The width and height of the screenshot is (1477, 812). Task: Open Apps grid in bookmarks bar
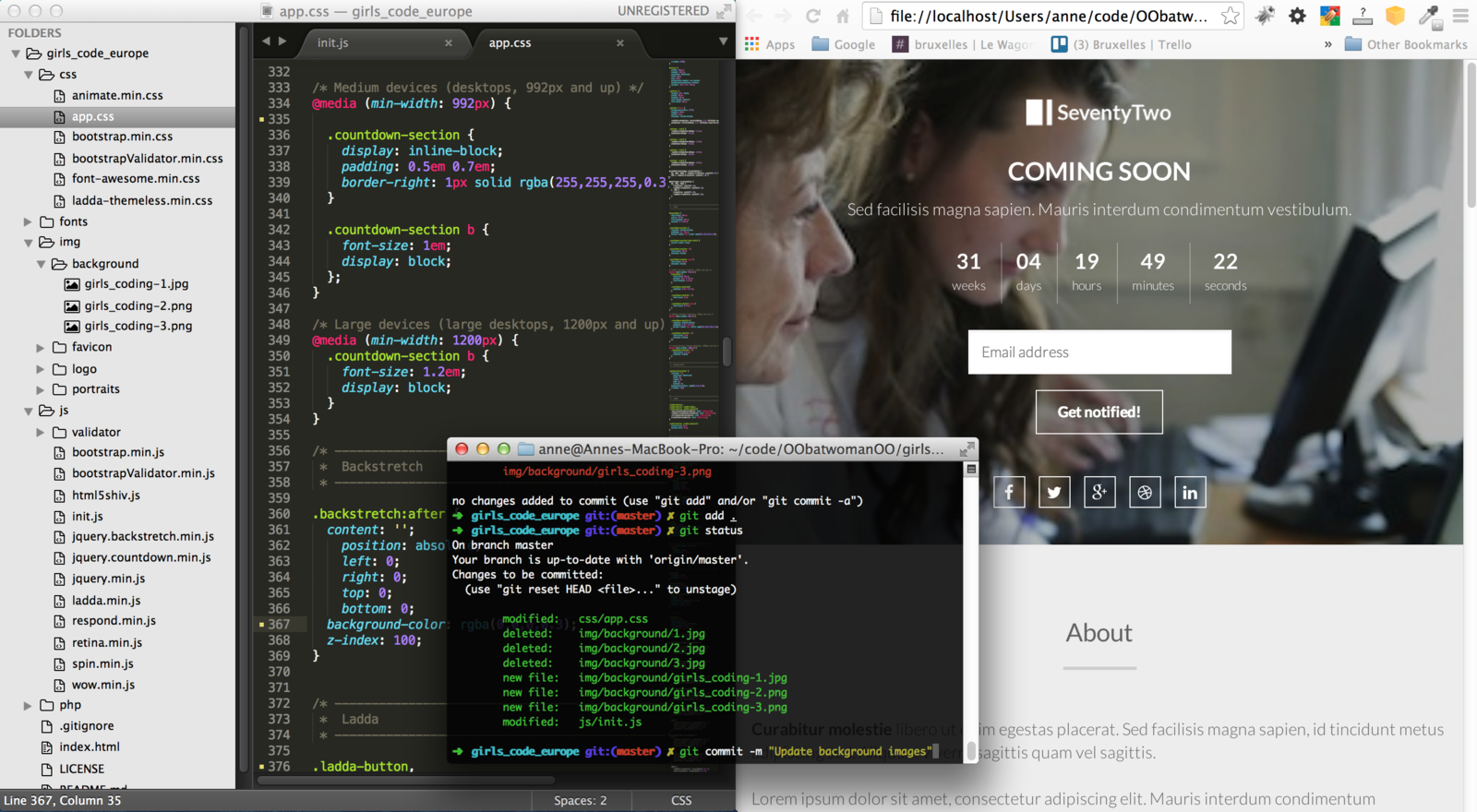point(770,44)
